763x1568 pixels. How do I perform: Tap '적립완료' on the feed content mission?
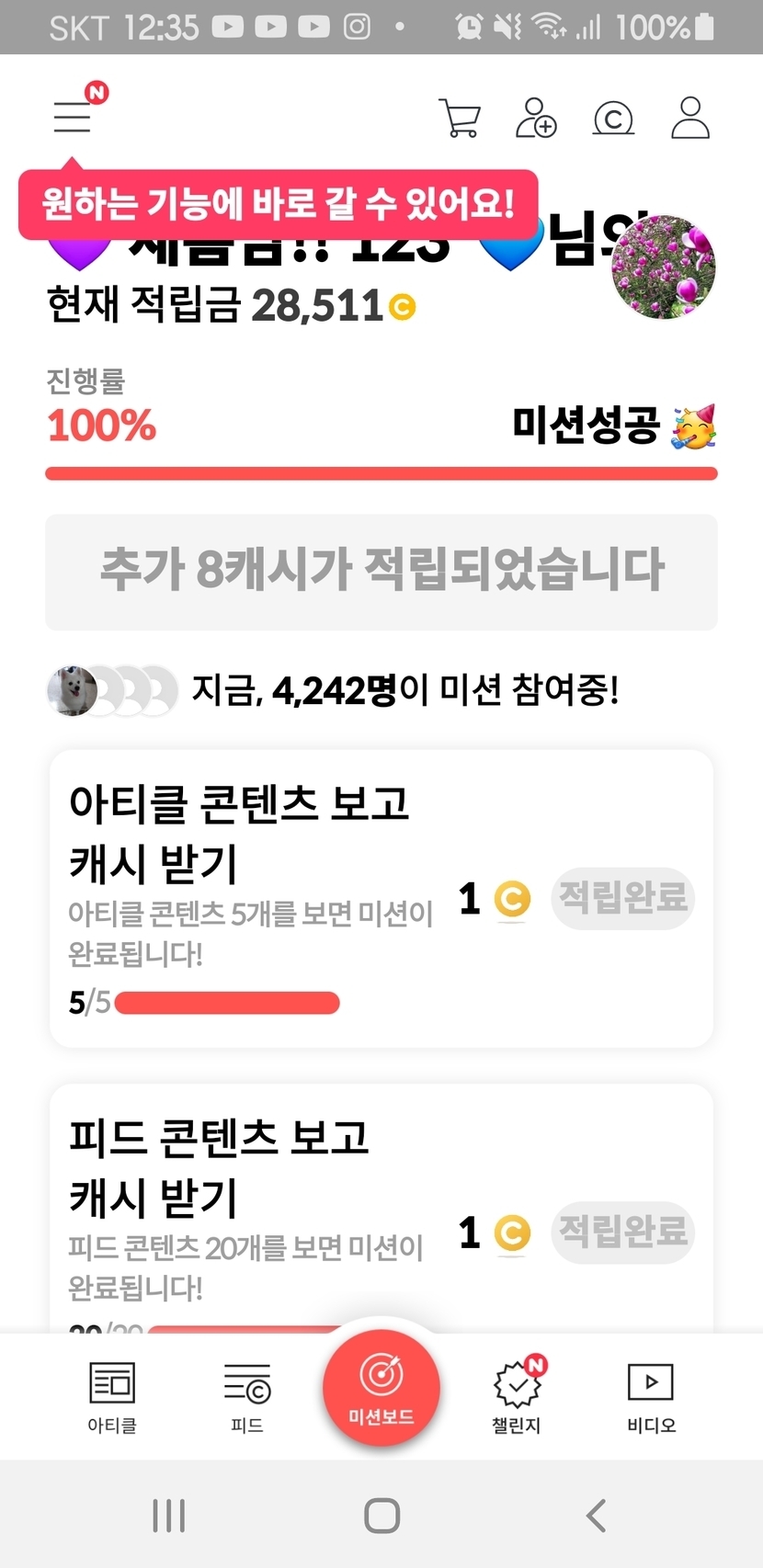622,1232
